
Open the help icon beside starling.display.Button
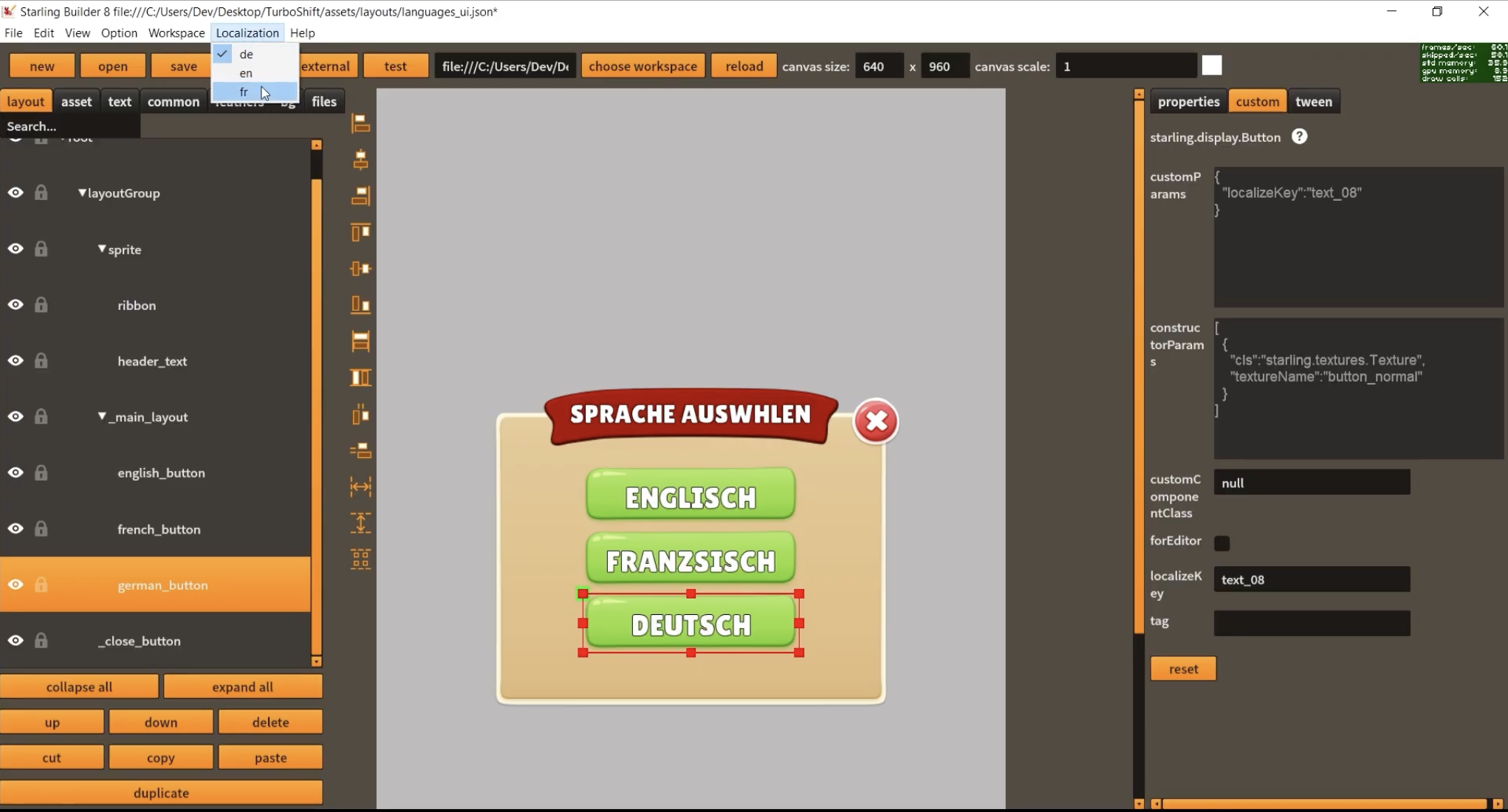(x=1299, y=137)
